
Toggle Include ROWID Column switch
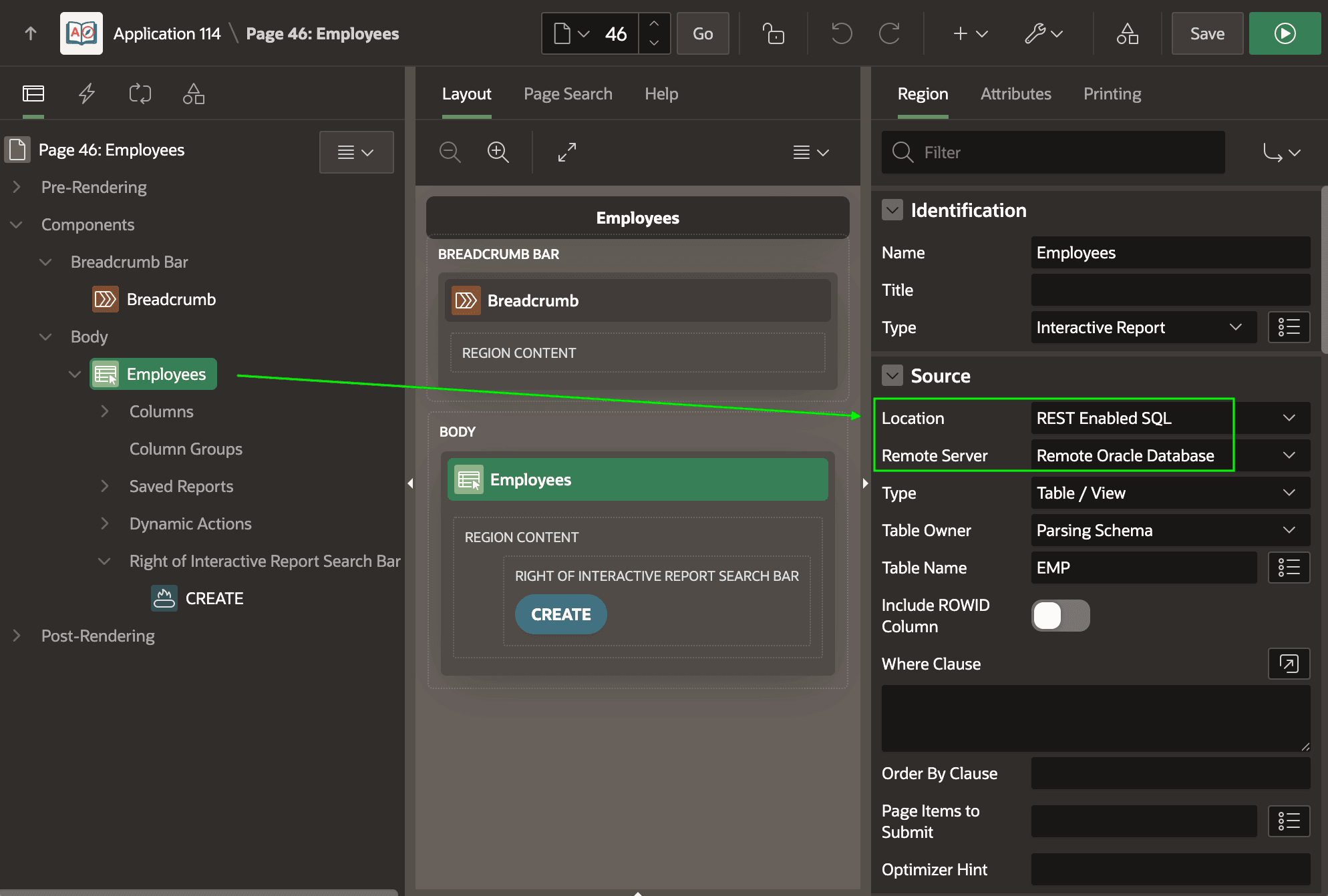1061,616
